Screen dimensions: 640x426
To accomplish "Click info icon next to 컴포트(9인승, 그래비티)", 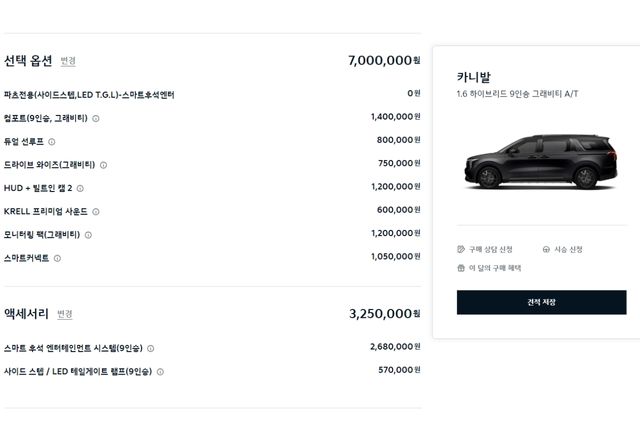I will tap(96, 118).
